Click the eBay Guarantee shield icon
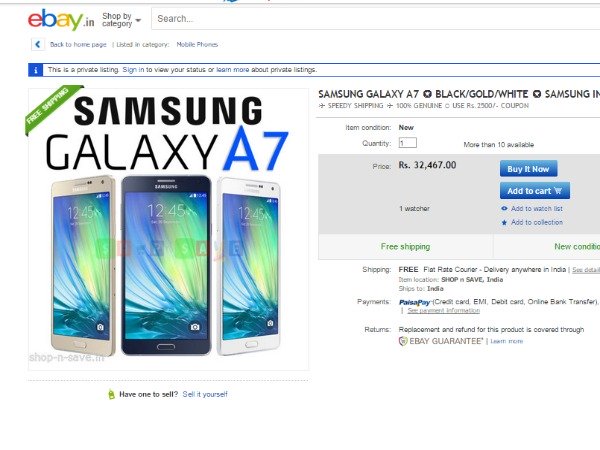The height and width of the screenshot is (450, 600). (x=403, y=341)
